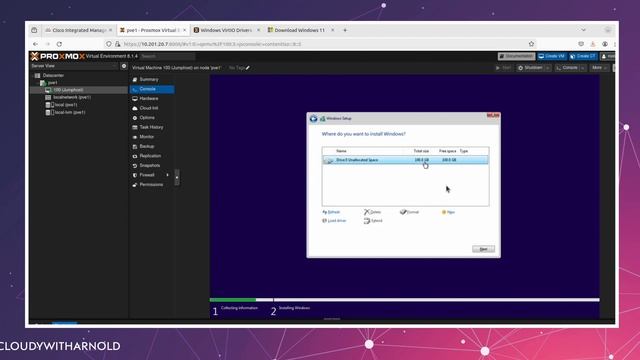Select local (pve1) storage in tree
This screenshot has width=640, height=360.
66,105
